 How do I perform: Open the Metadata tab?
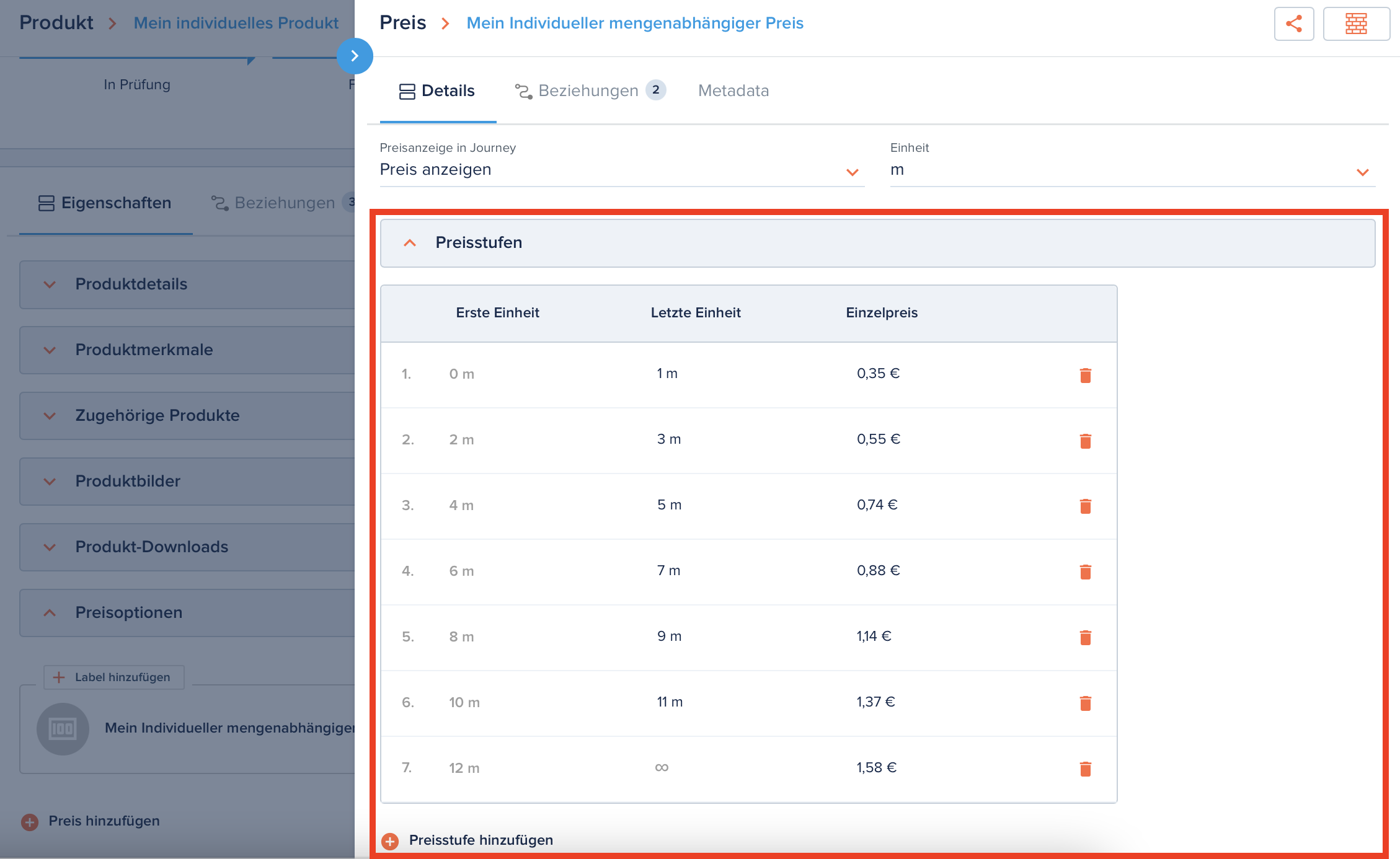click(733, 91)
